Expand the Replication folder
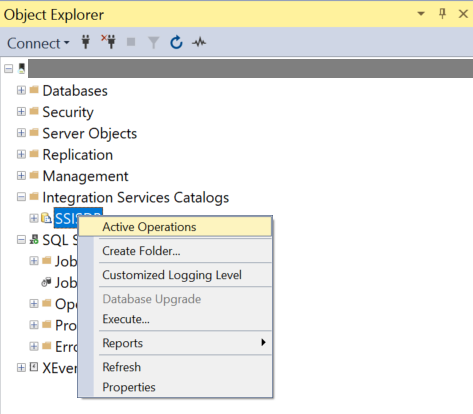 (21, 154)
